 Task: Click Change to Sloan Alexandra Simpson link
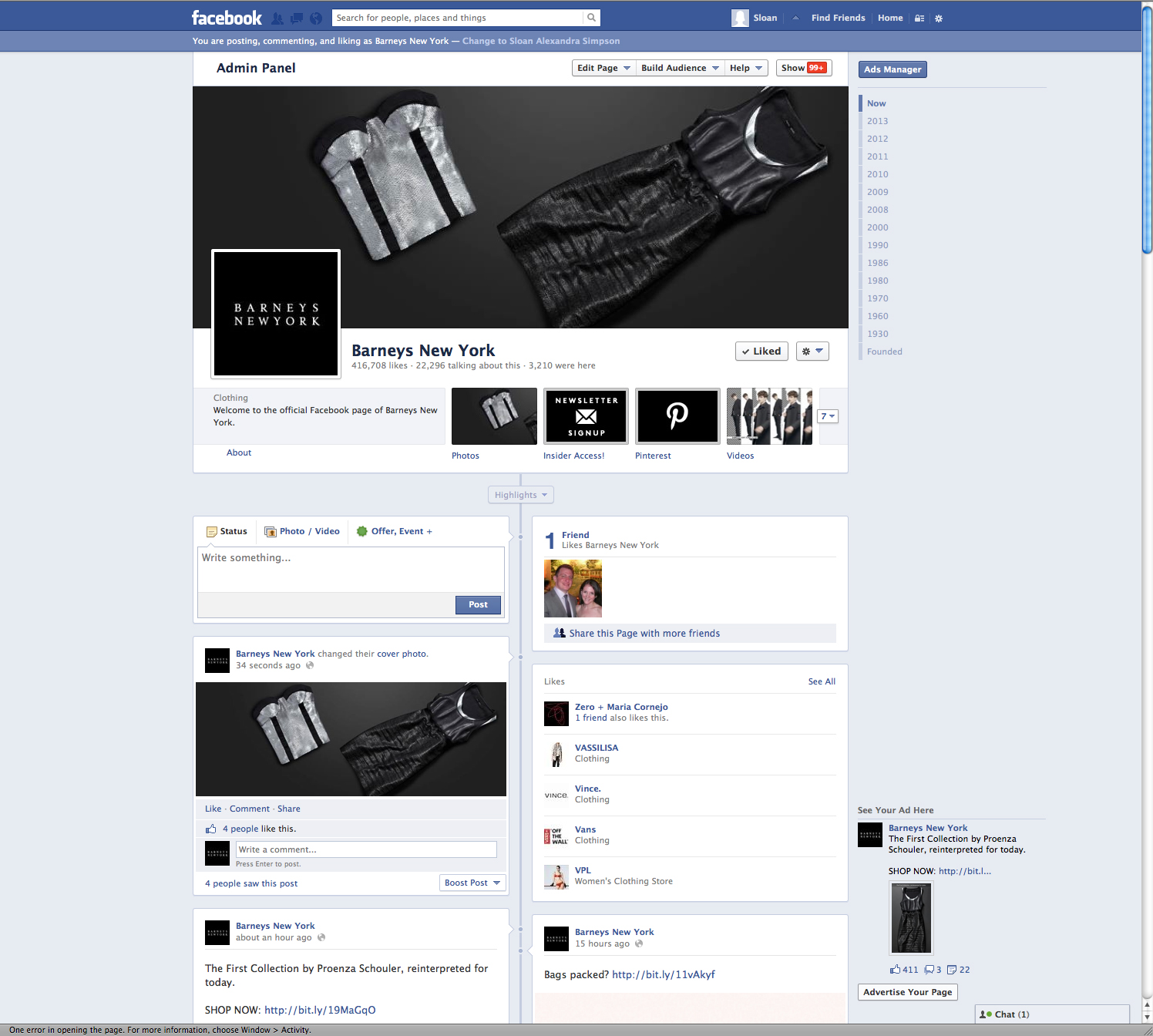coord(541,41)
